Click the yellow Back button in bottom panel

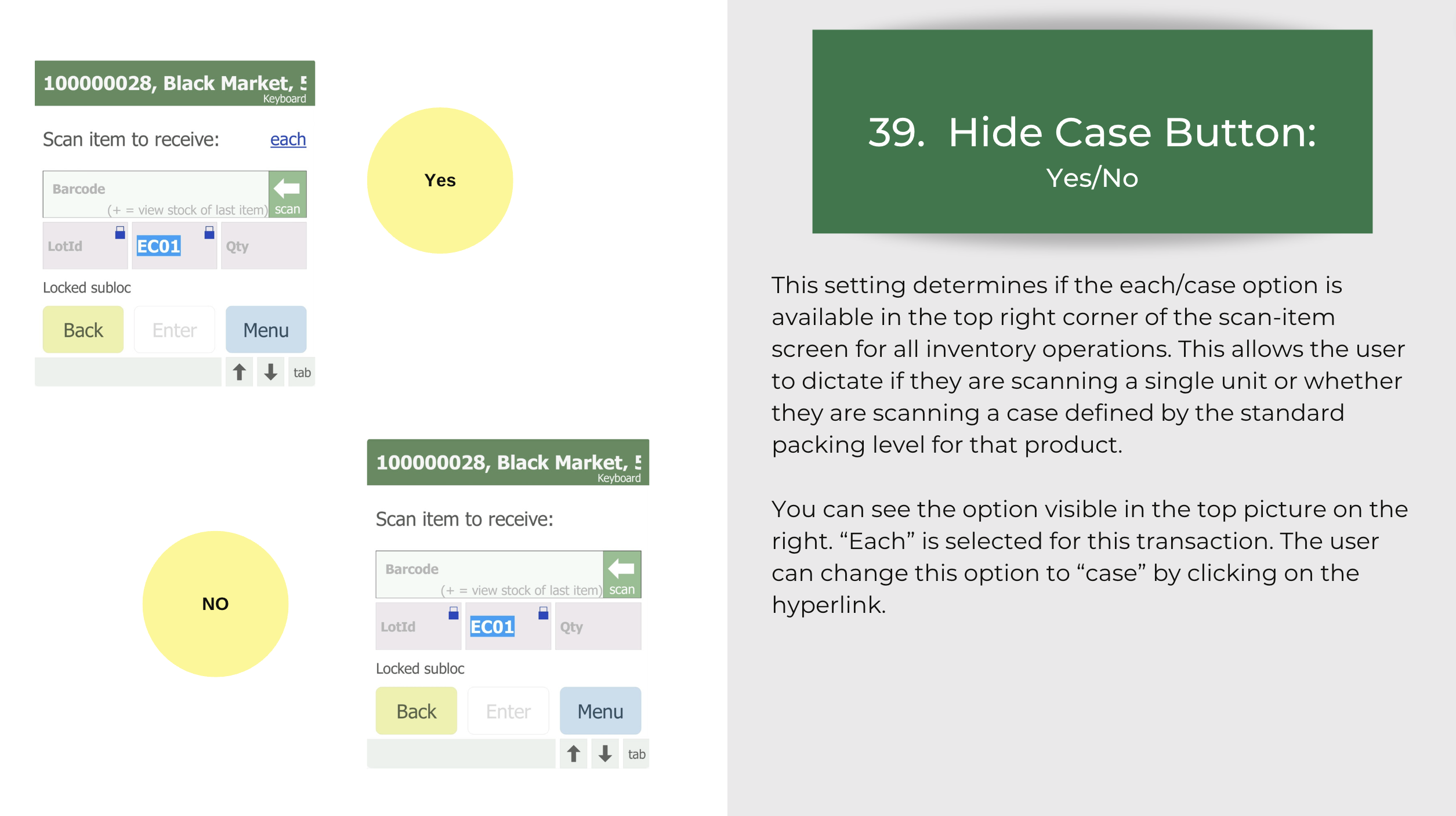click(x=416, y=711)
